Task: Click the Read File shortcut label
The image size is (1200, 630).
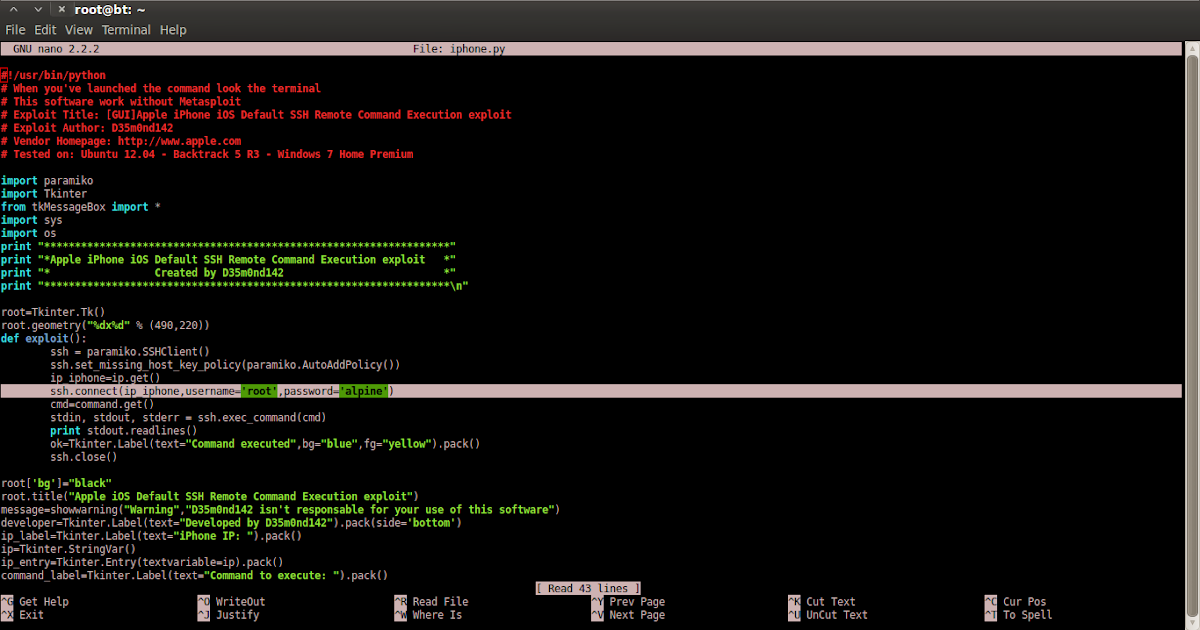Action: tap(440, 602)
